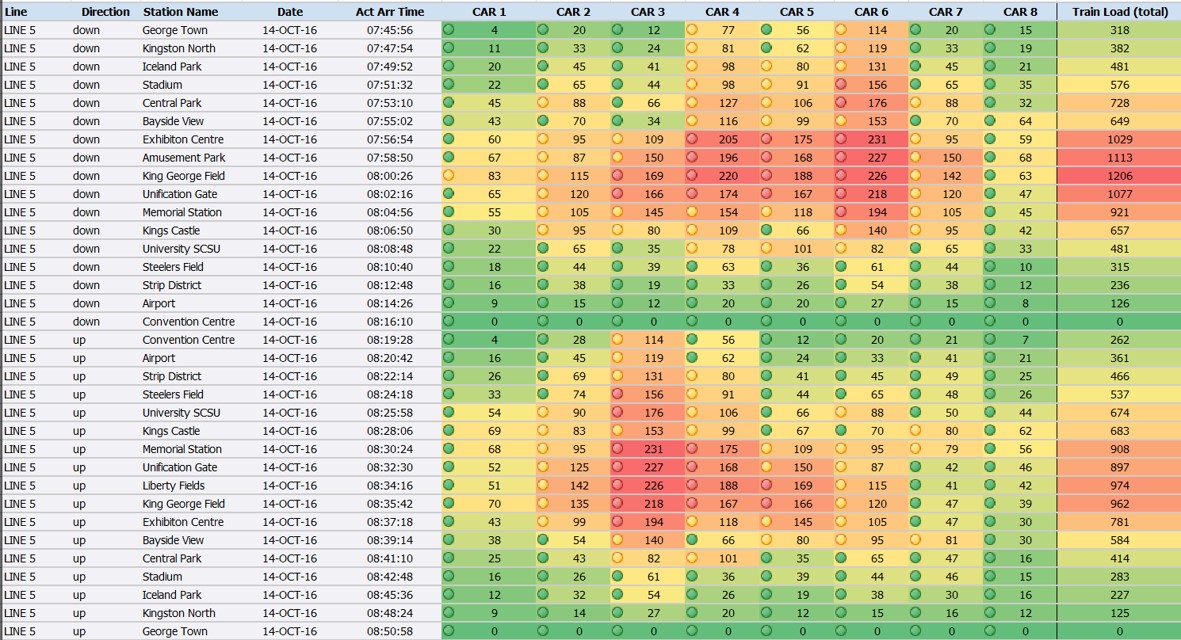Click the red circle beside 188 in CAR 5
The height and width of the screenshot is (640, 1181).
click(x=766, y=176)
